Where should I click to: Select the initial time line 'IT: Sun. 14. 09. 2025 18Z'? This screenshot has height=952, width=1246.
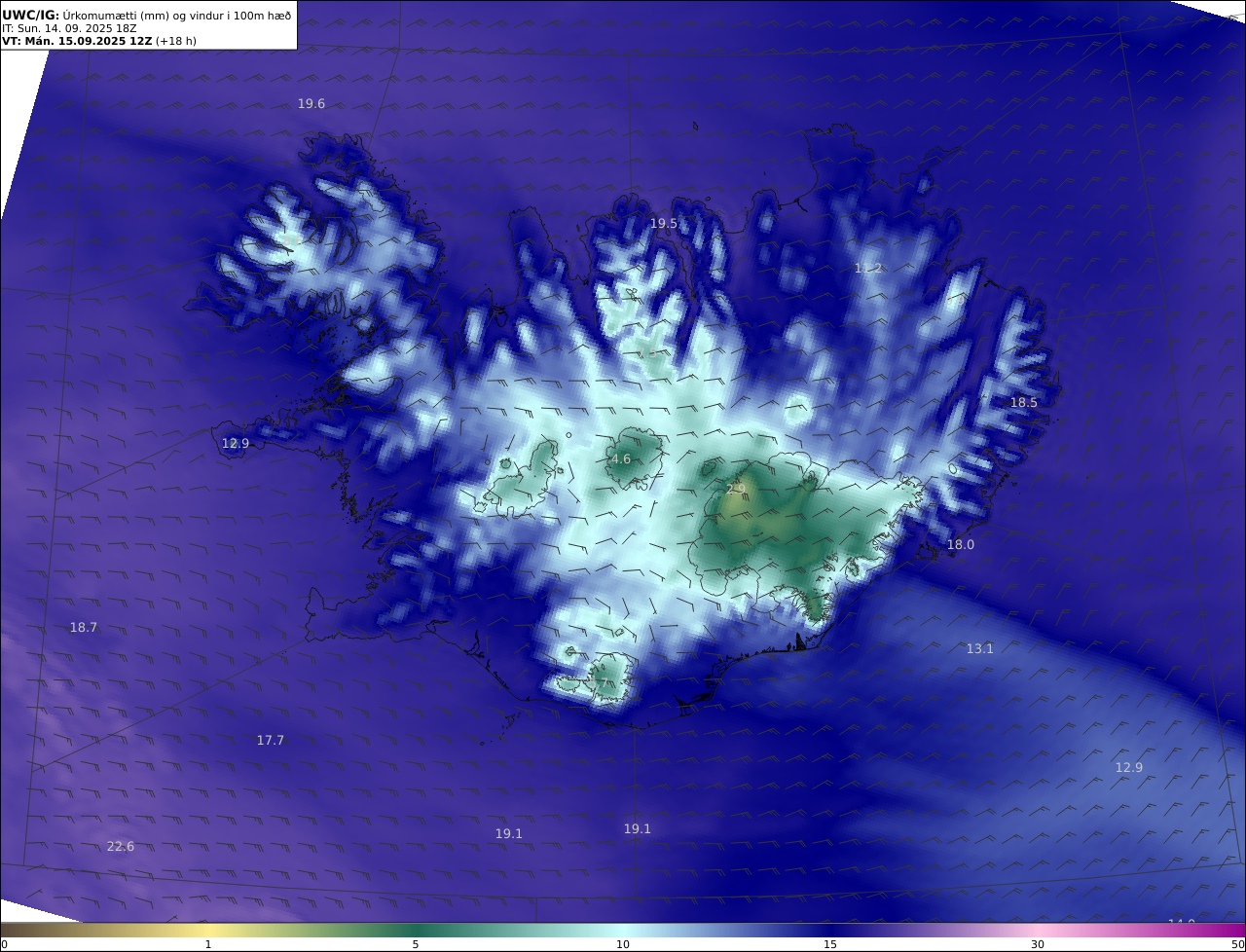click(69, 28)
